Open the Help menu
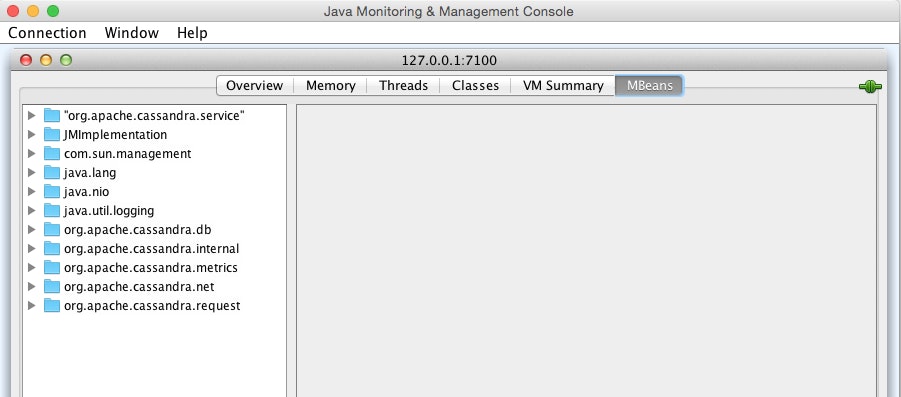 pyautogui.click(x=192, y=33)
